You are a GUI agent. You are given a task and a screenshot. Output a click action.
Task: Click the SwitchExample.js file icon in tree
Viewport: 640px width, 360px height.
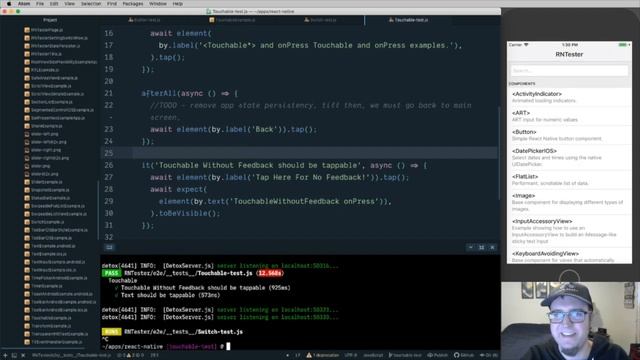click(x=27, y=222)
